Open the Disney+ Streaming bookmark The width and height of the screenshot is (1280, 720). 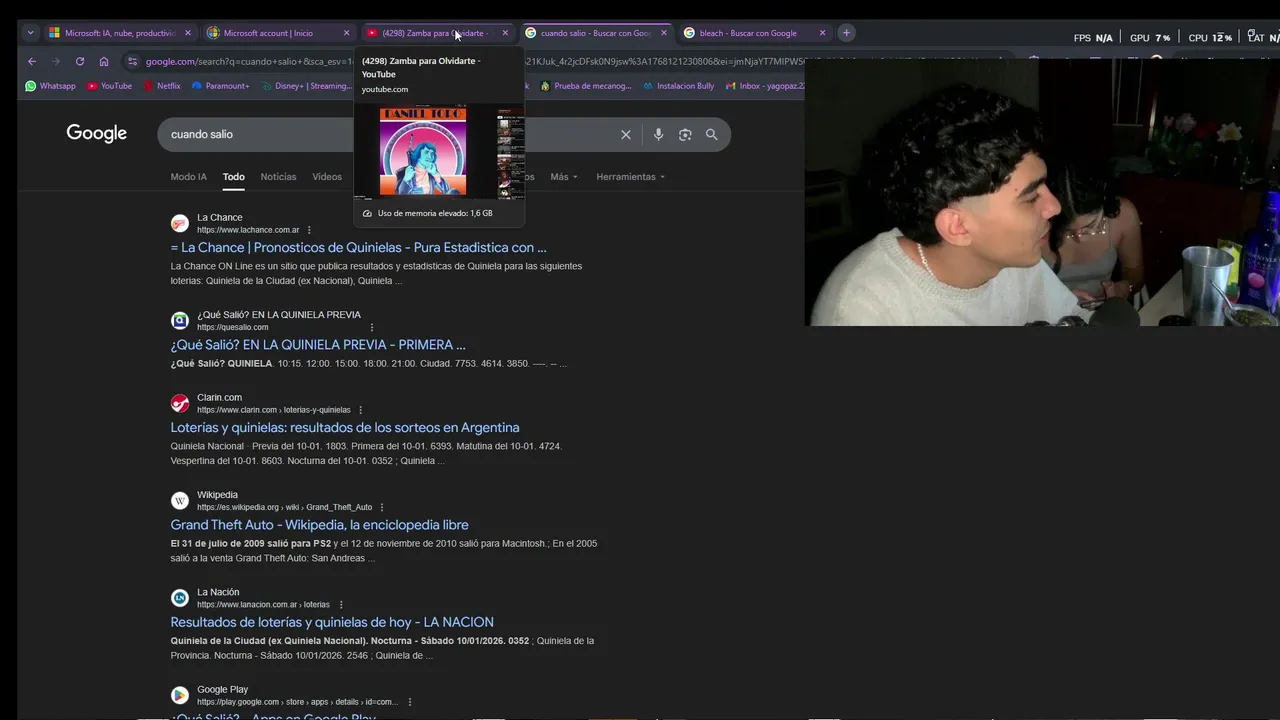point(305,86)
